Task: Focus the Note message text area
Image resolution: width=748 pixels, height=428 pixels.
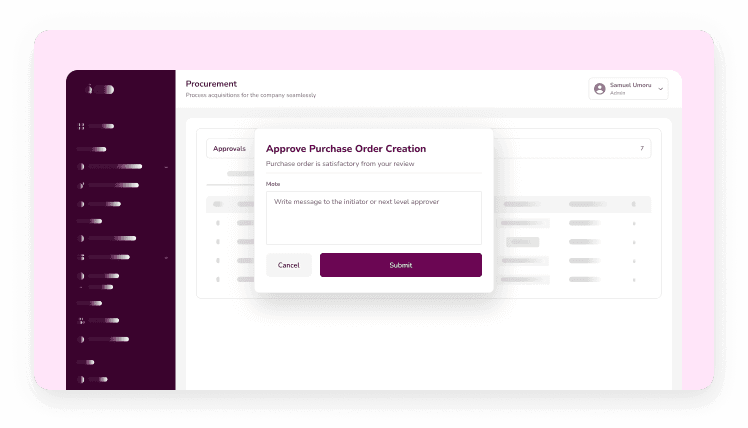Action: (373, 217)
